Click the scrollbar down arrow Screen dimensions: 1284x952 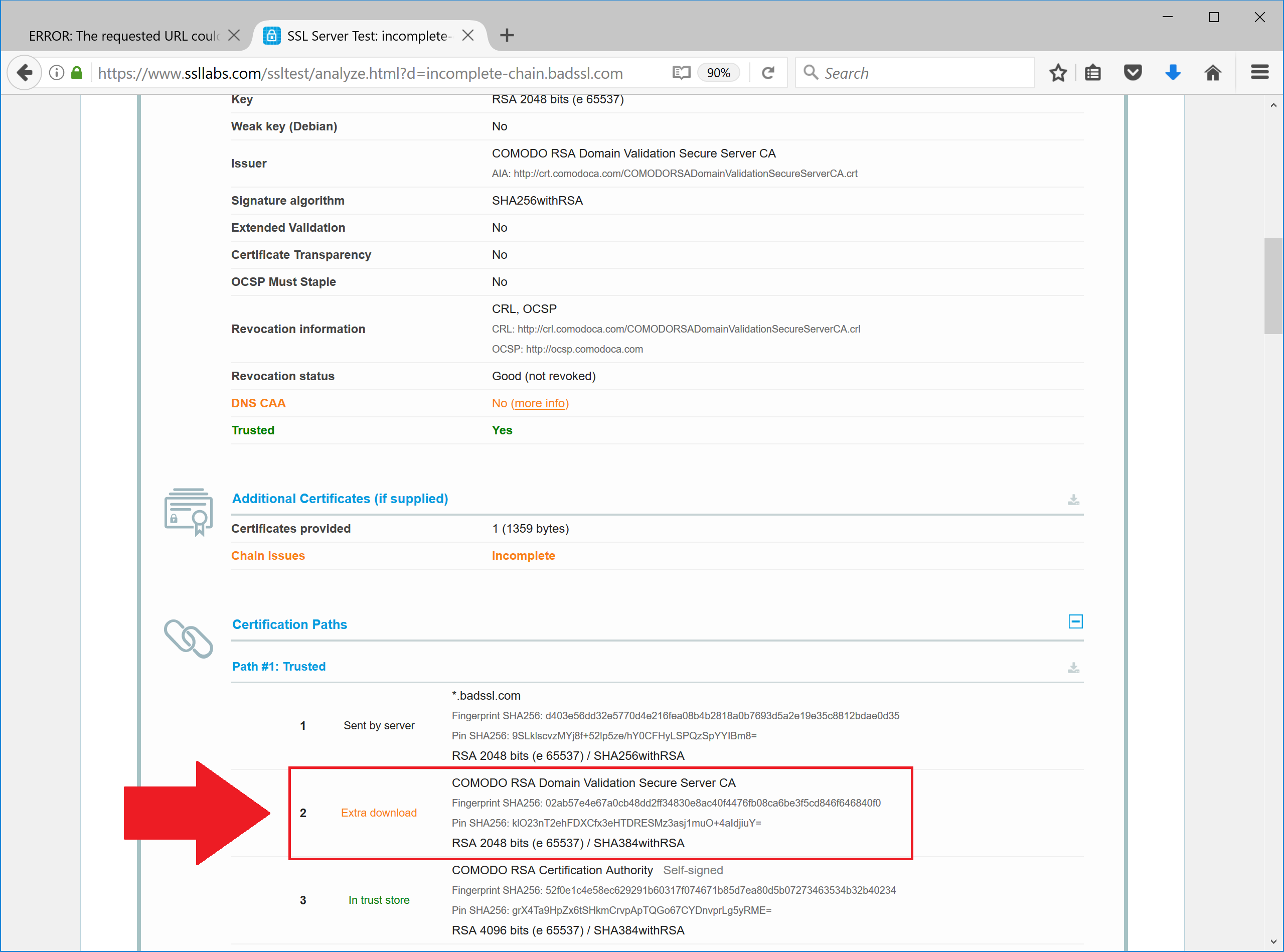1273,941
